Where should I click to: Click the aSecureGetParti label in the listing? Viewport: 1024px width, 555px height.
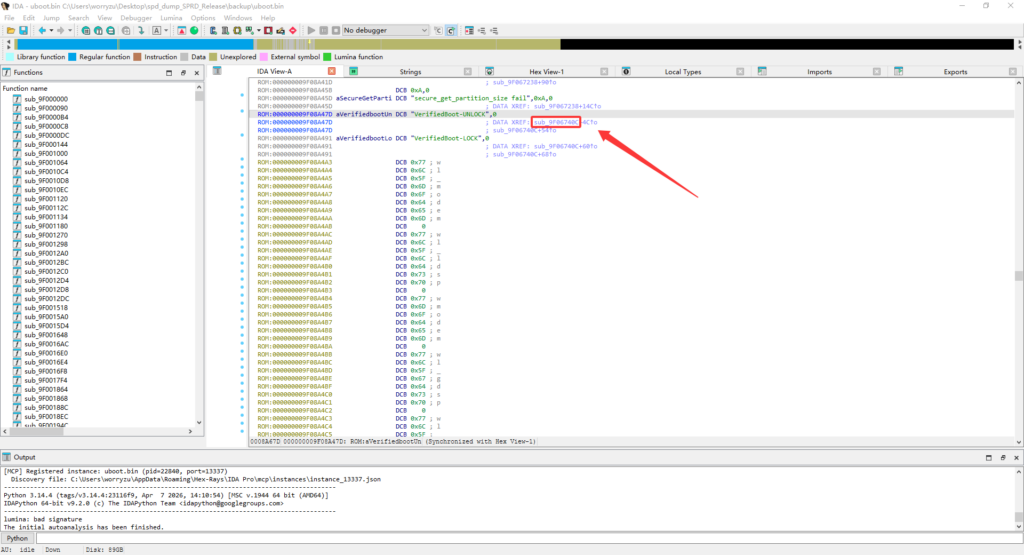click(364, 98)
